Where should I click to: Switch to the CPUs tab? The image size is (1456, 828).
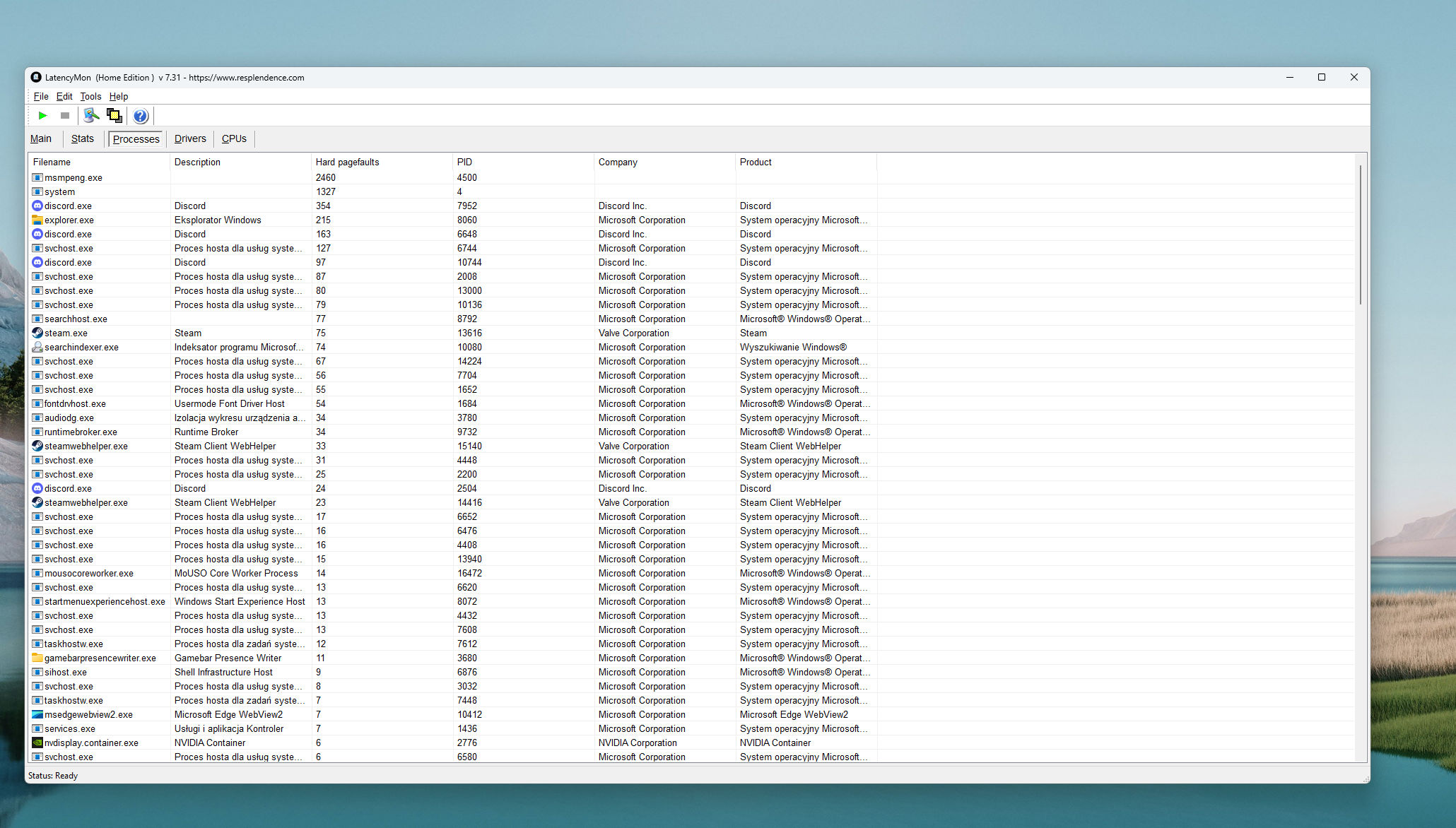coord(234,139)
